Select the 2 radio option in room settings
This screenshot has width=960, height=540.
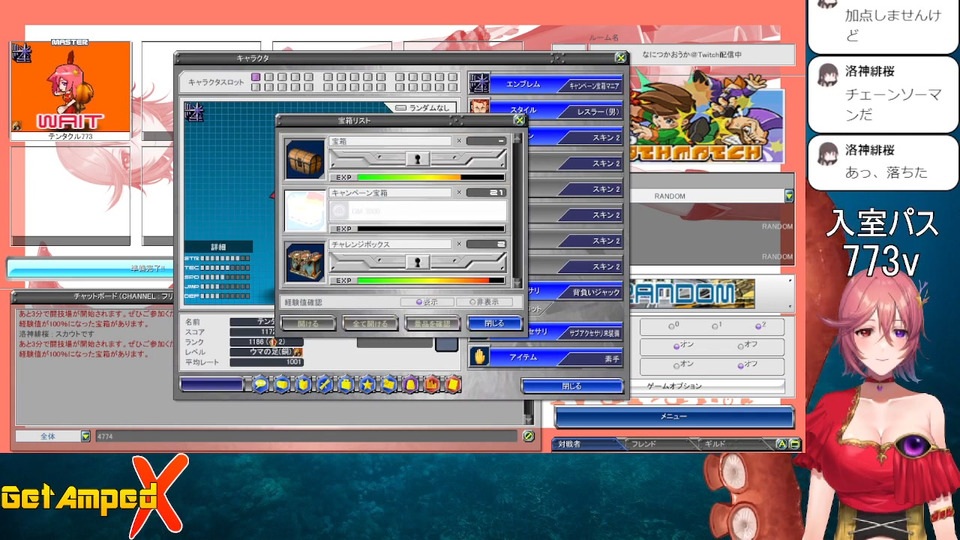point(760,326)
